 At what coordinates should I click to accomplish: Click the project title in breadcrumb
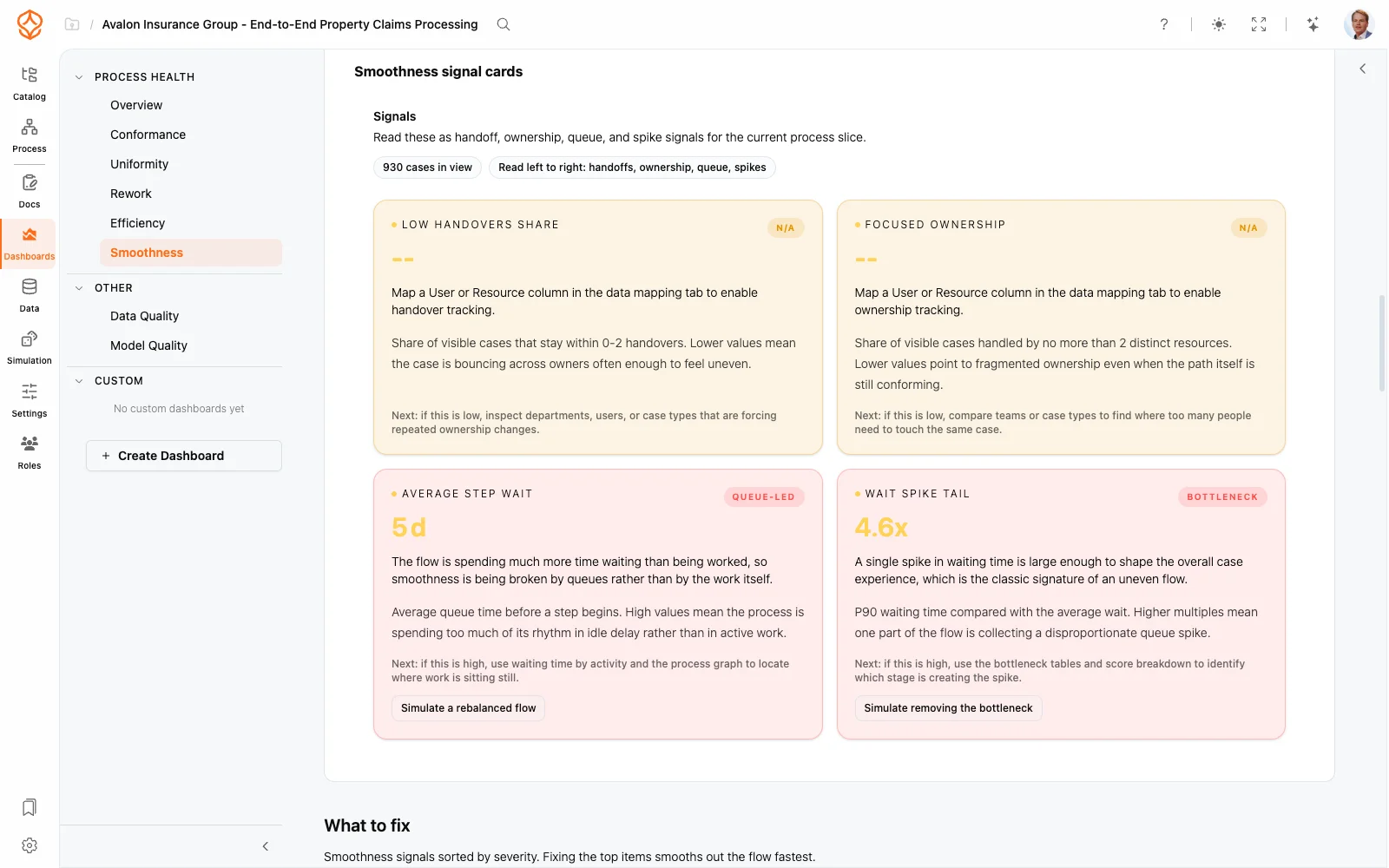[x=290, y=24]
